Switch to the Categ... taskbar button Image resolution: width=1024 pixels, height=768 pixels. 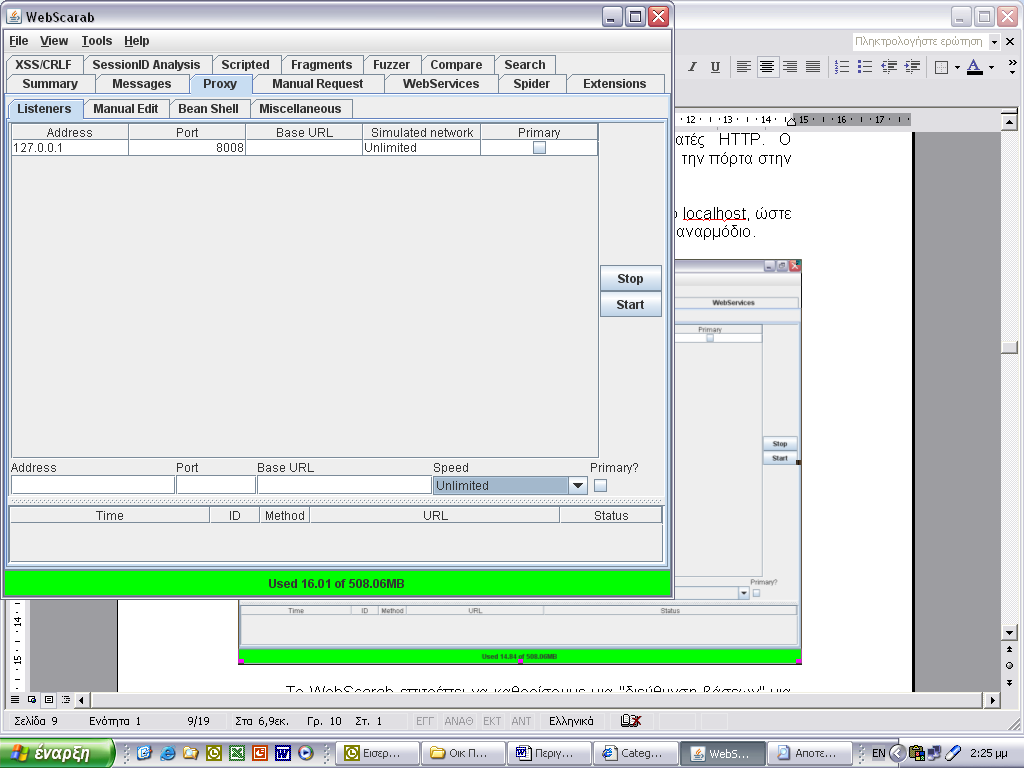coord(634,753)
